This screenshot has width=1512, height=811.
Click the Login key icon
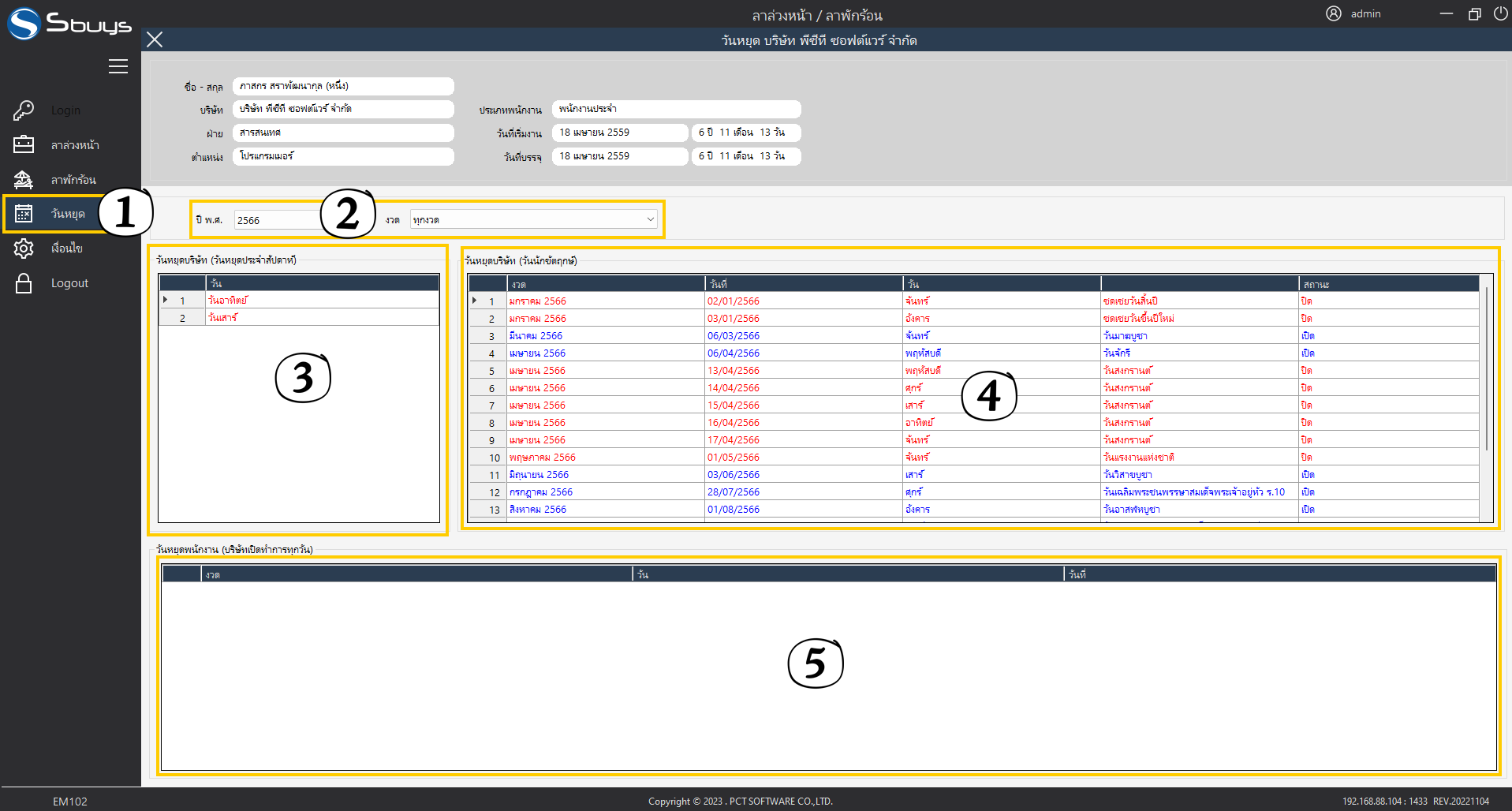tap(24, 110)
